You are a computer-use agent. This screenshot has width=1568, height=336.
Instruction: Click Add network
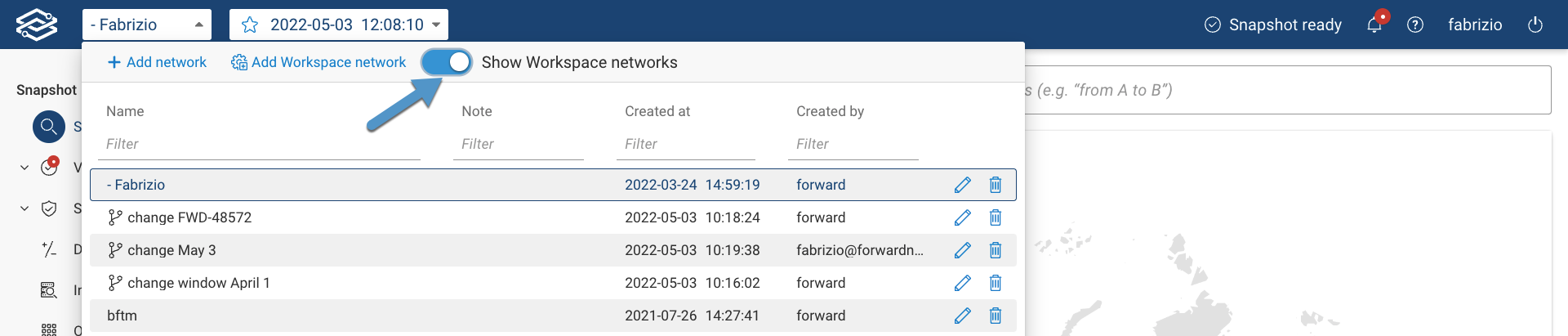(158, 62)
